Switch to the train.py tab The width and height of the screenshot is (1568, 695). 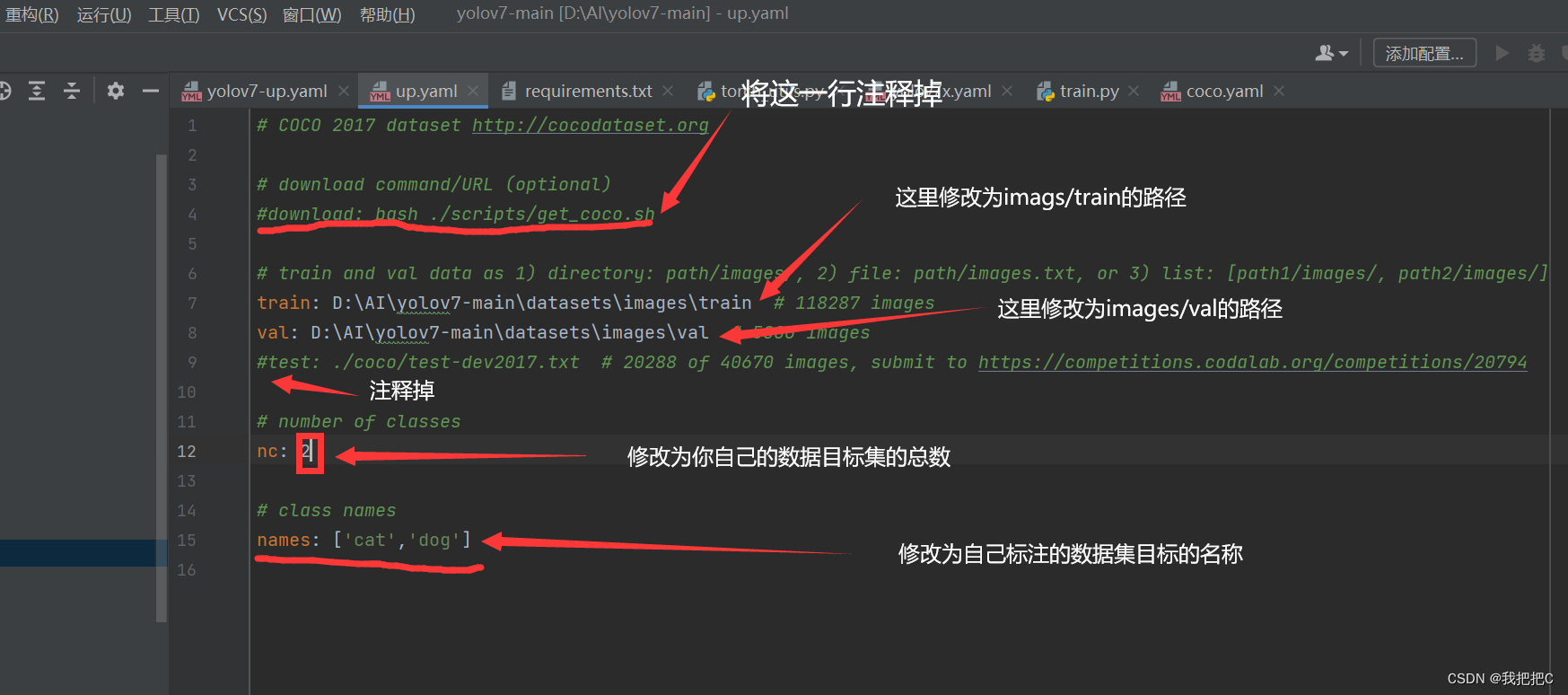1089,91
